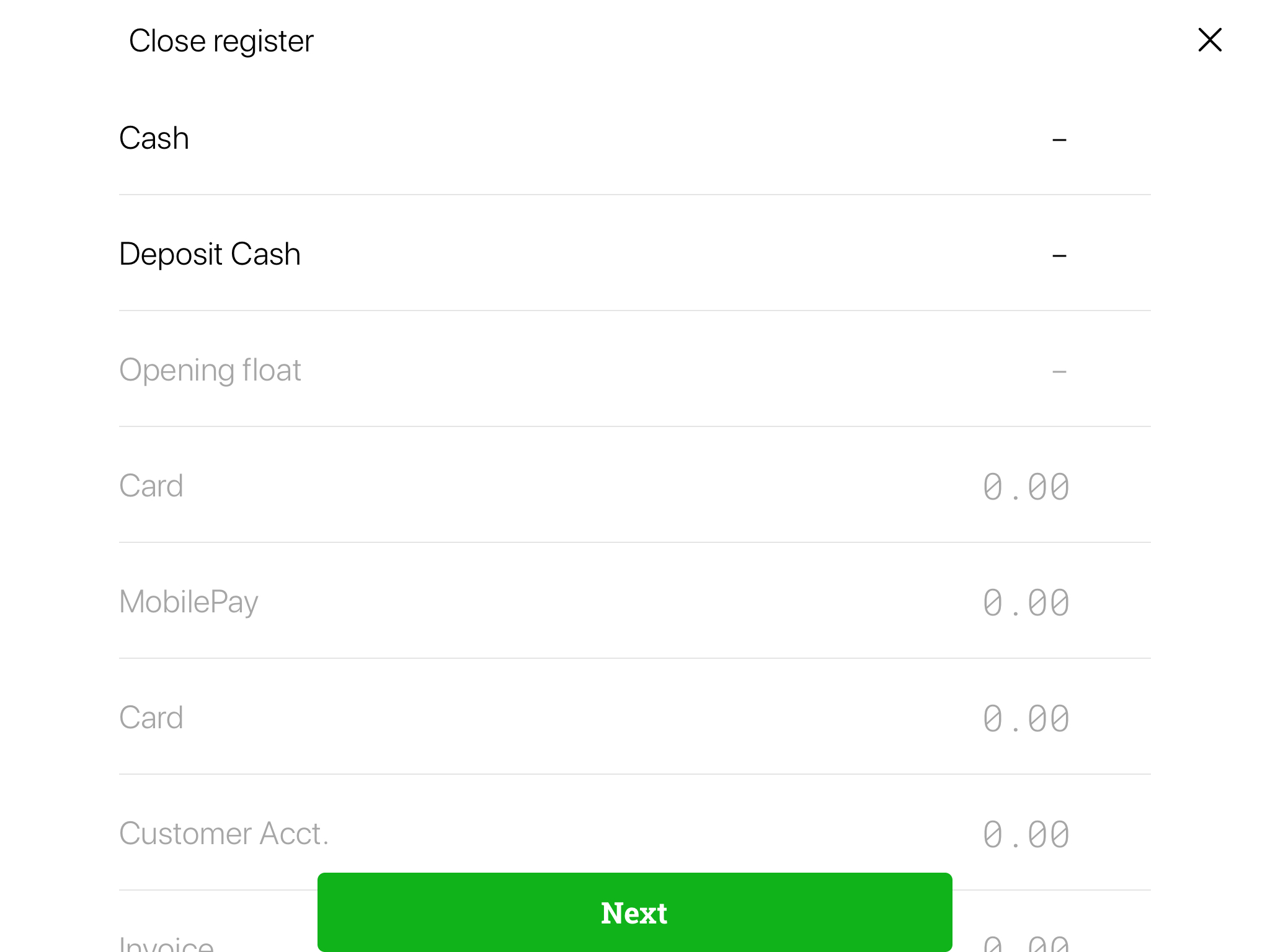
Task: Click the Invoice row label
Action: point(166,945)
